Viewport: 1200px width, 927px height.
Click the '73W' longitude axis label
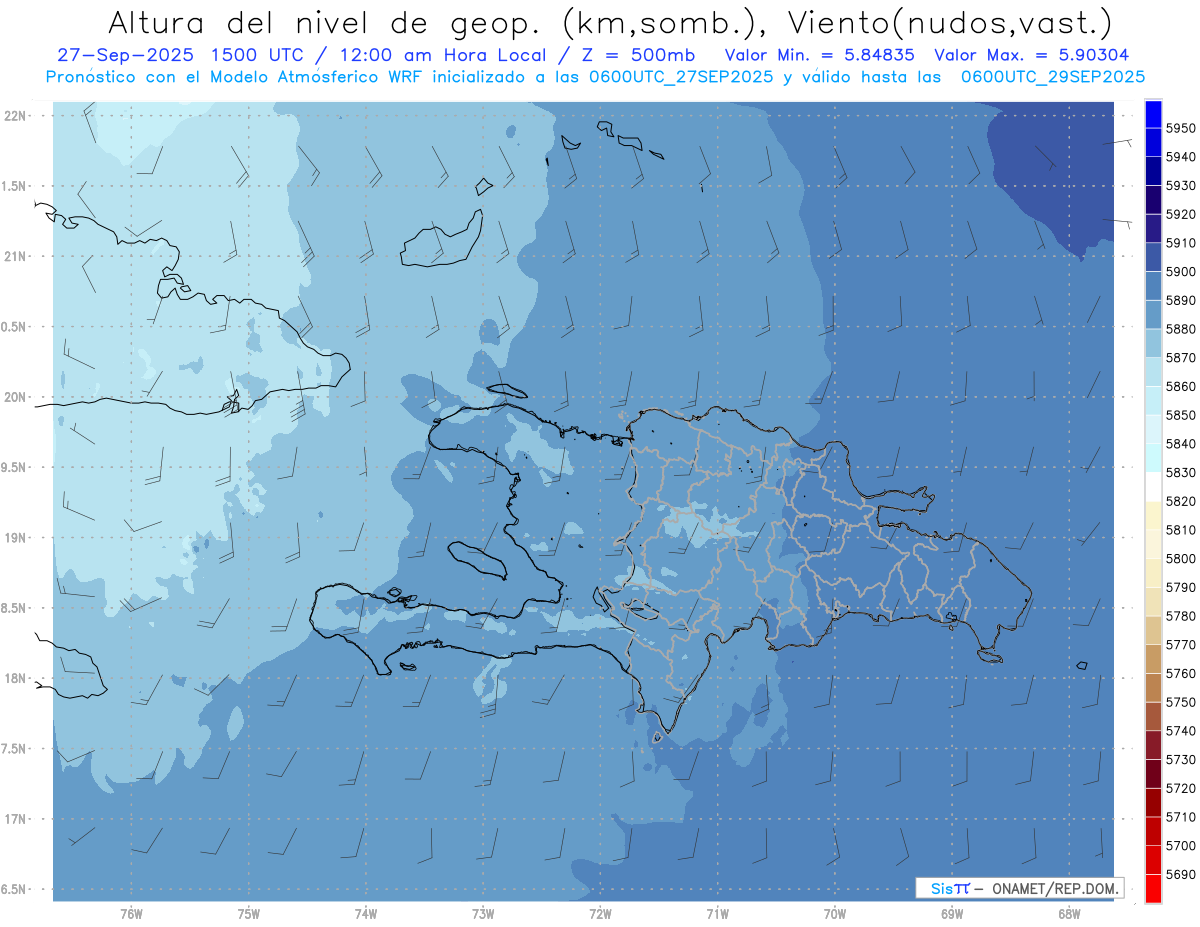483,913
